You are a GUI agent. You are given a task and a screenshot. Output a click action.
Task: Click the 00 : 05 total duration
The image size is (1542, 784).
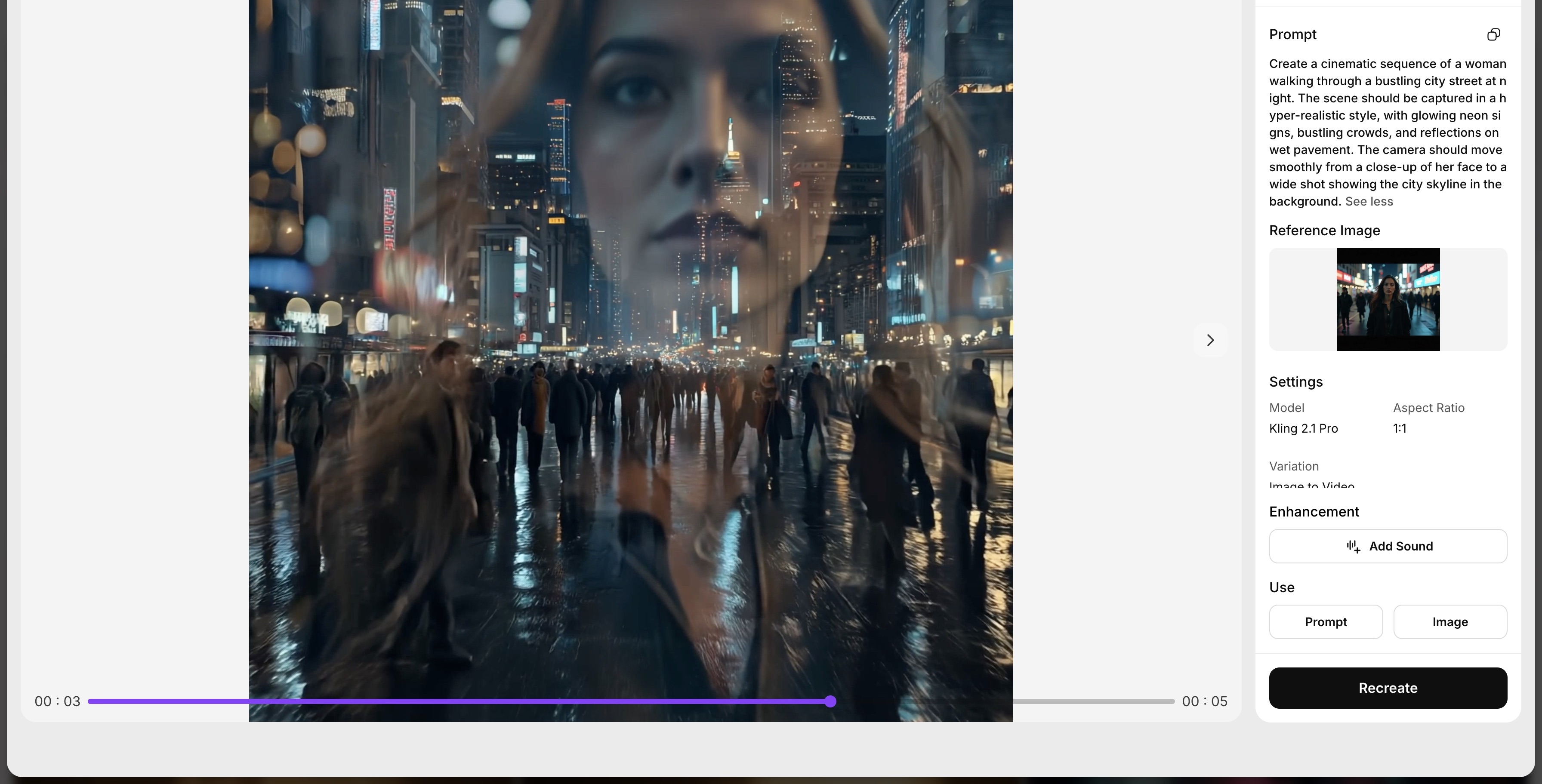[1204, 701]
